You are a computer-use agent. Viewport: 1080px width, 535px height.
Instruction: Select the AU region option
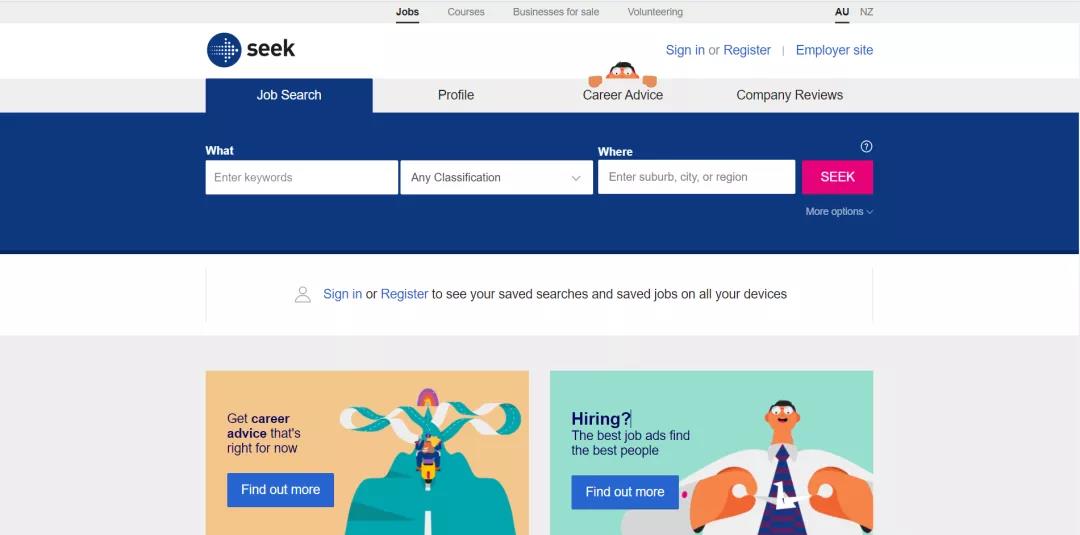pos(842,12)
